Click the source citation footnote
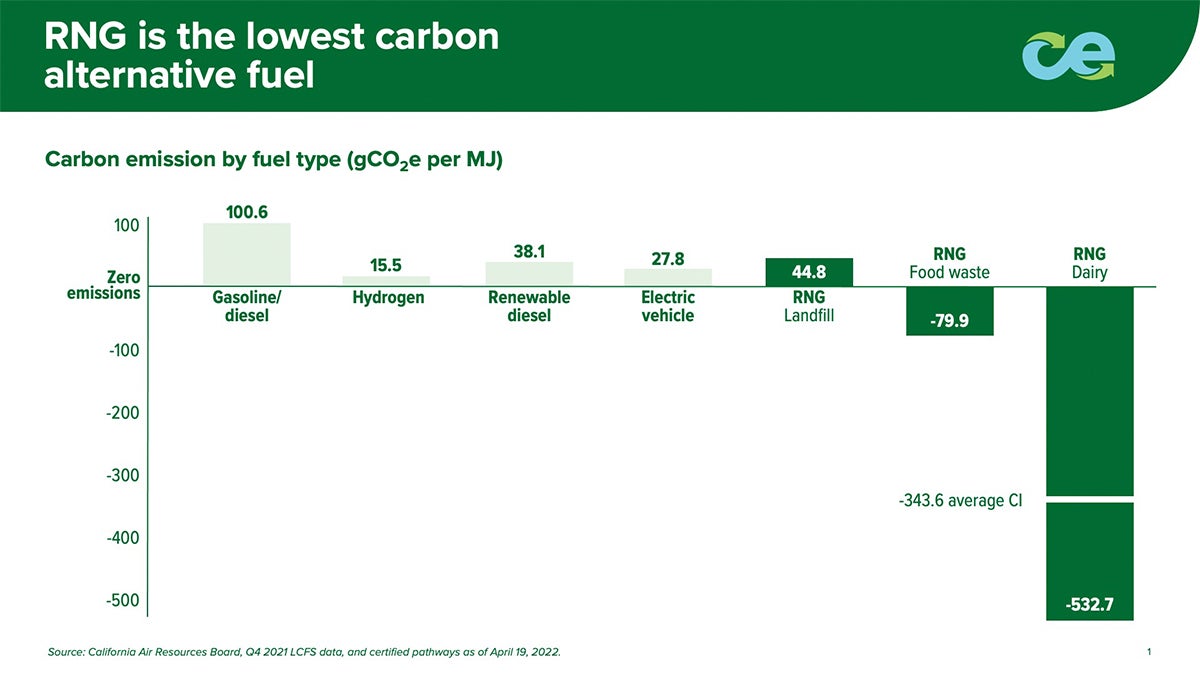The image size is (1200, 675). (x=304, y=652)
